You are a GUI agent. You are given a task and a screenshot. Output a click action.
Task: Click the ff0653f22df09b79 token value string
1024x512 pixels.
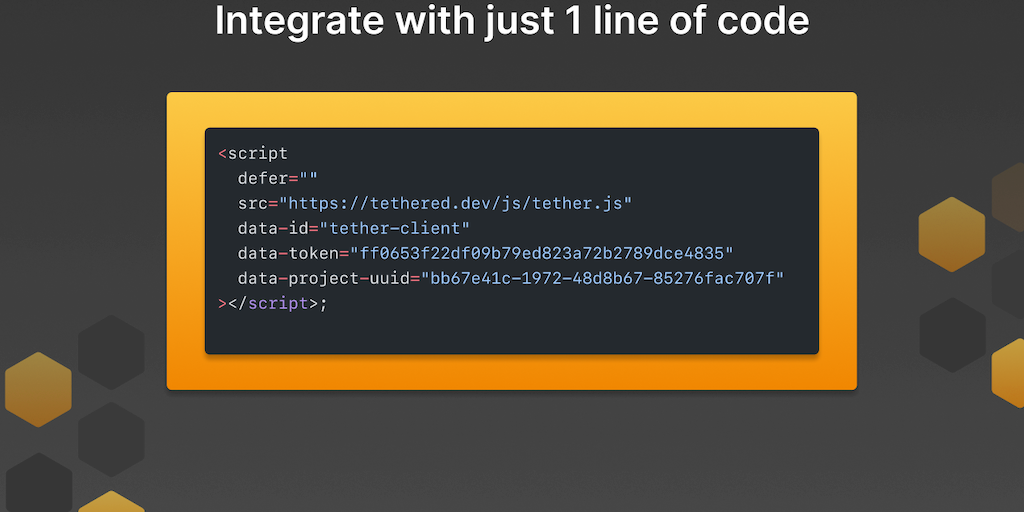[x=541, y=253]
